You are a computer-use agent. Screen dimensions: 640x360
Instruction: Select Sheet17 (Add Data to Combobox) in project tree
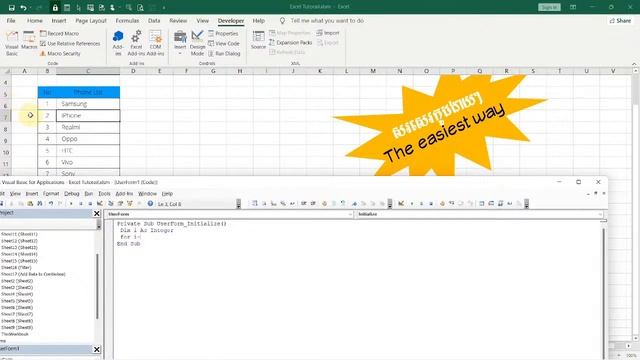(x=33, y=274)
